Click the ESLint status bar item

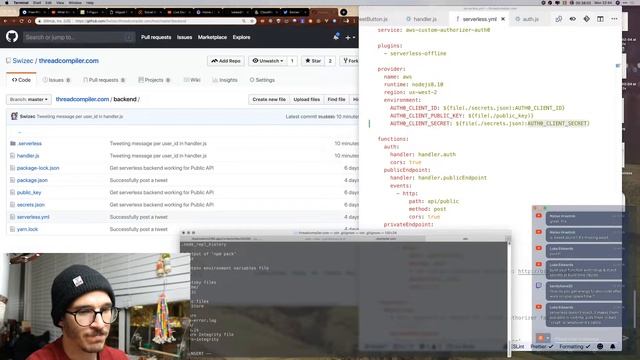(518, 347)
